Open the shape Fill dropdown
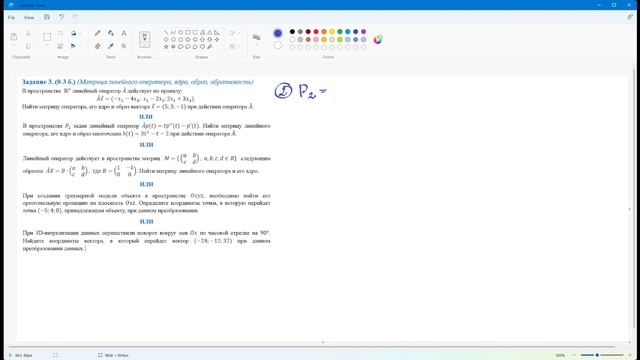Viewport: 640px width, 360px height. pos(234,47)
